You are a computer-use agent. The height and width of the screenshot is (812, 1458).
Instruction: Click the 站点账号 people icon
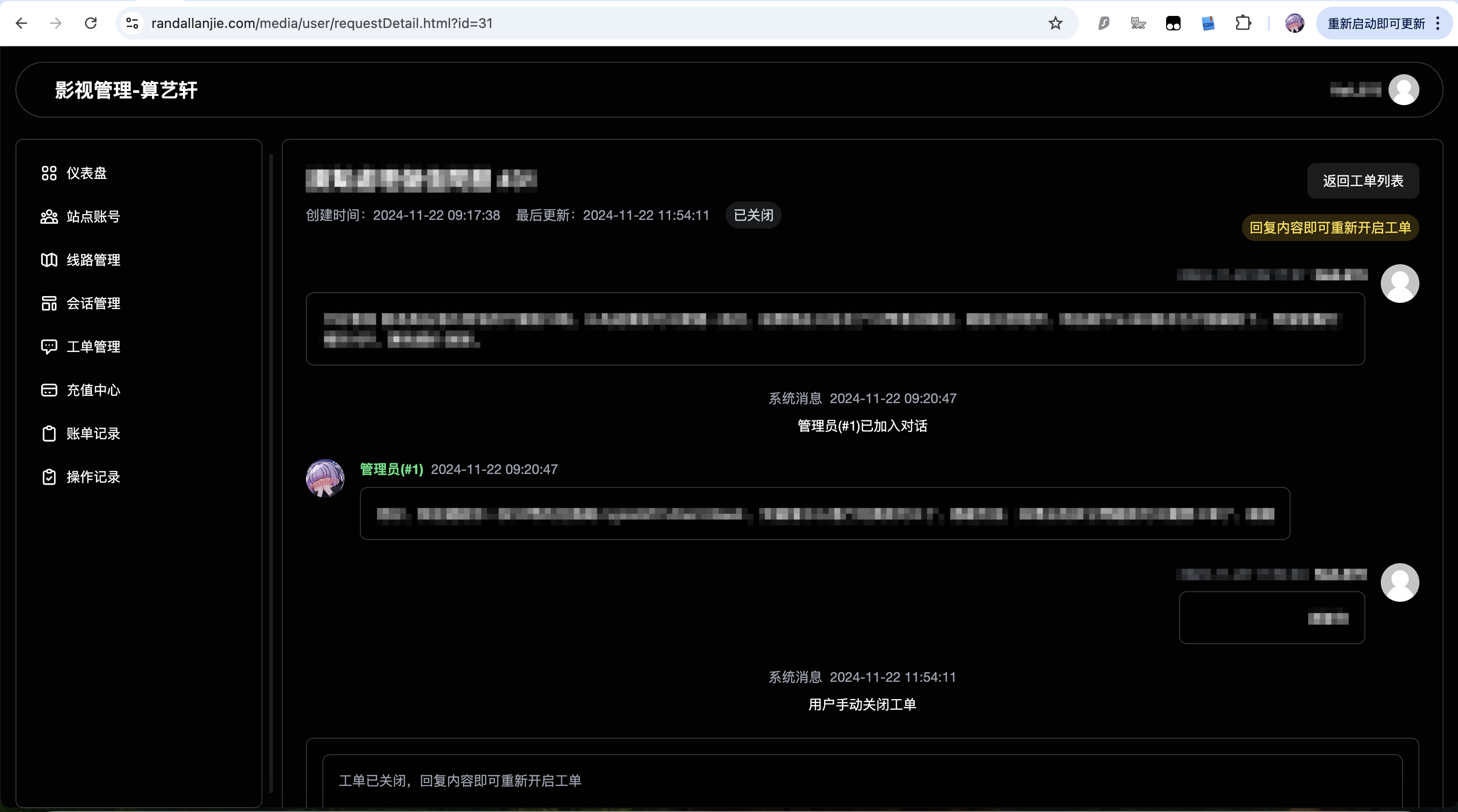click(49, 217)
